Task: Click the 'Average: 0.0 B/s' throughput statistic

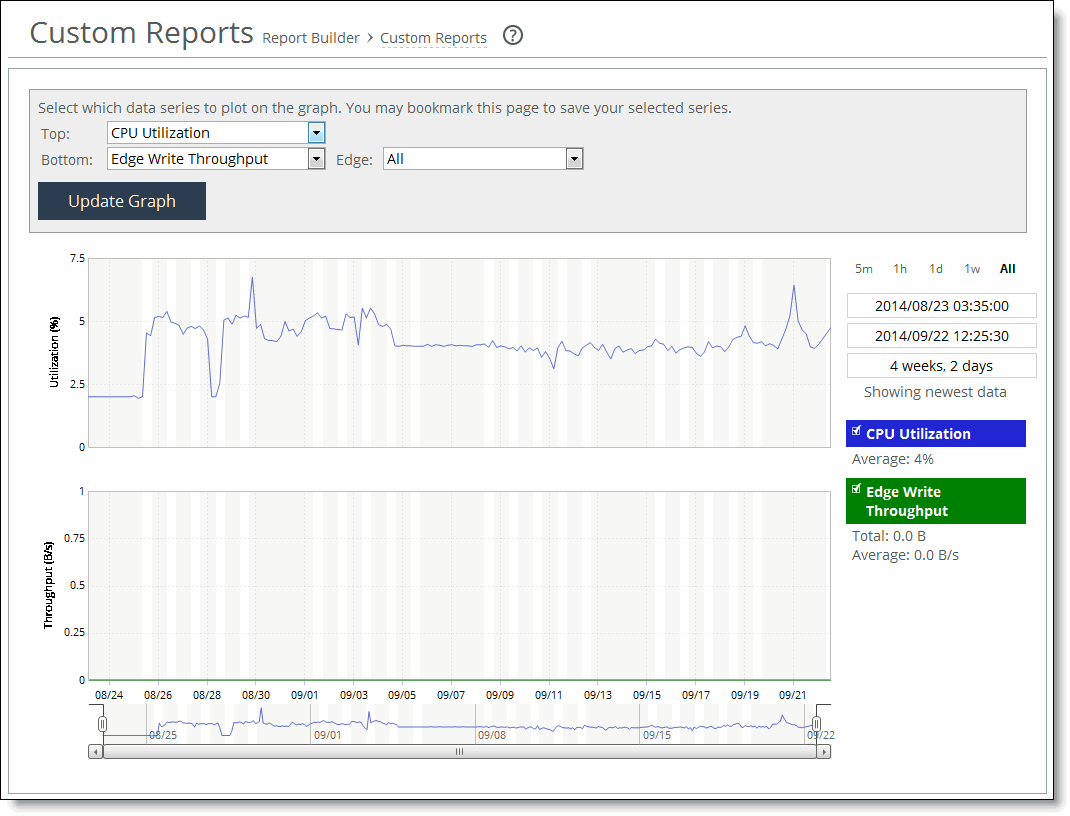Action: (x=905, y=555)
